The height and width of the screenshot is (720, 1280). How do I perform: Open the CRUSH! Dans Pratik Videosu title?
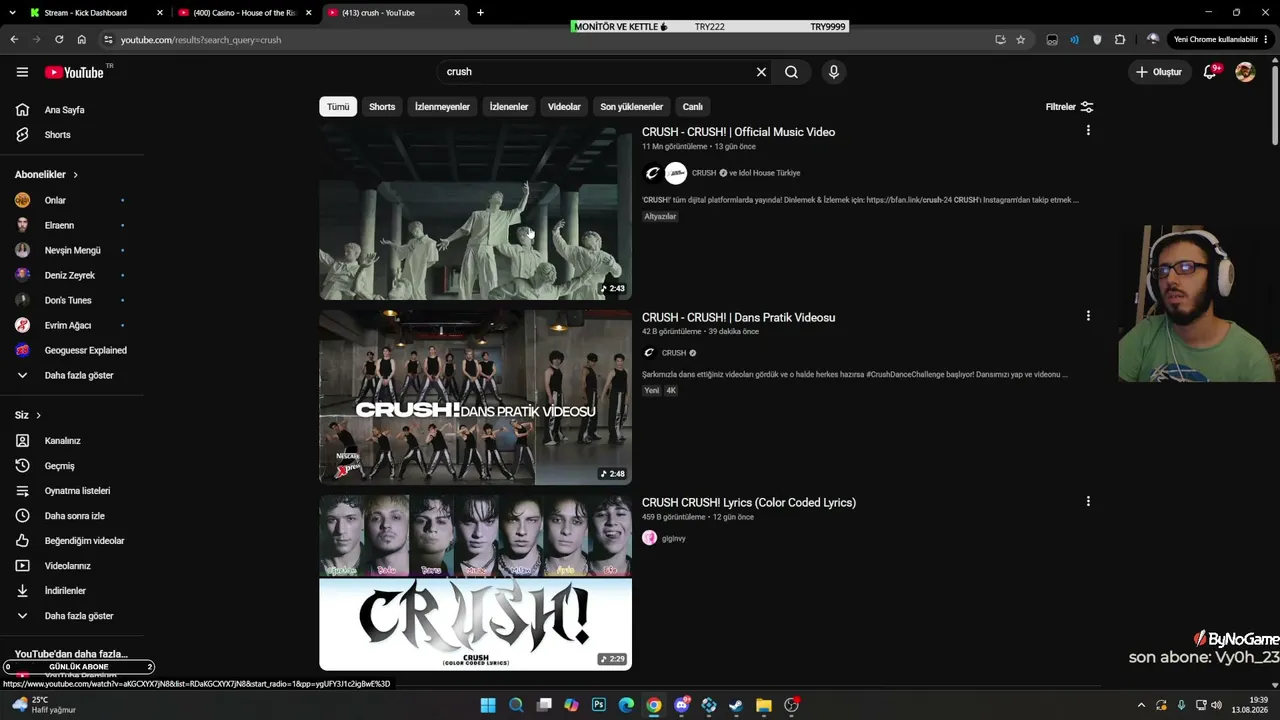pos(738,318)
